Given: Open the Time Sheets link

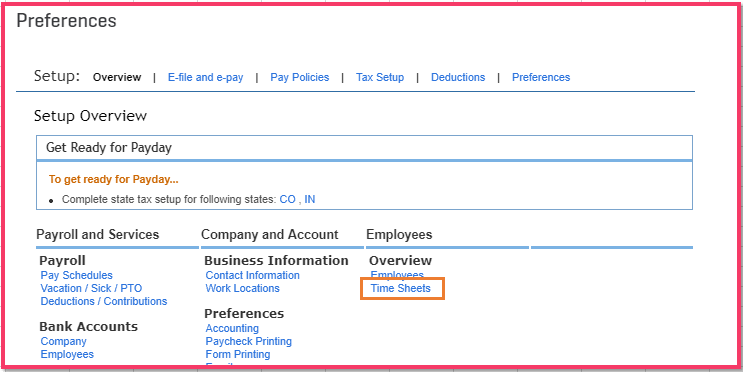Looking at the screenshot, I should 401,288.
